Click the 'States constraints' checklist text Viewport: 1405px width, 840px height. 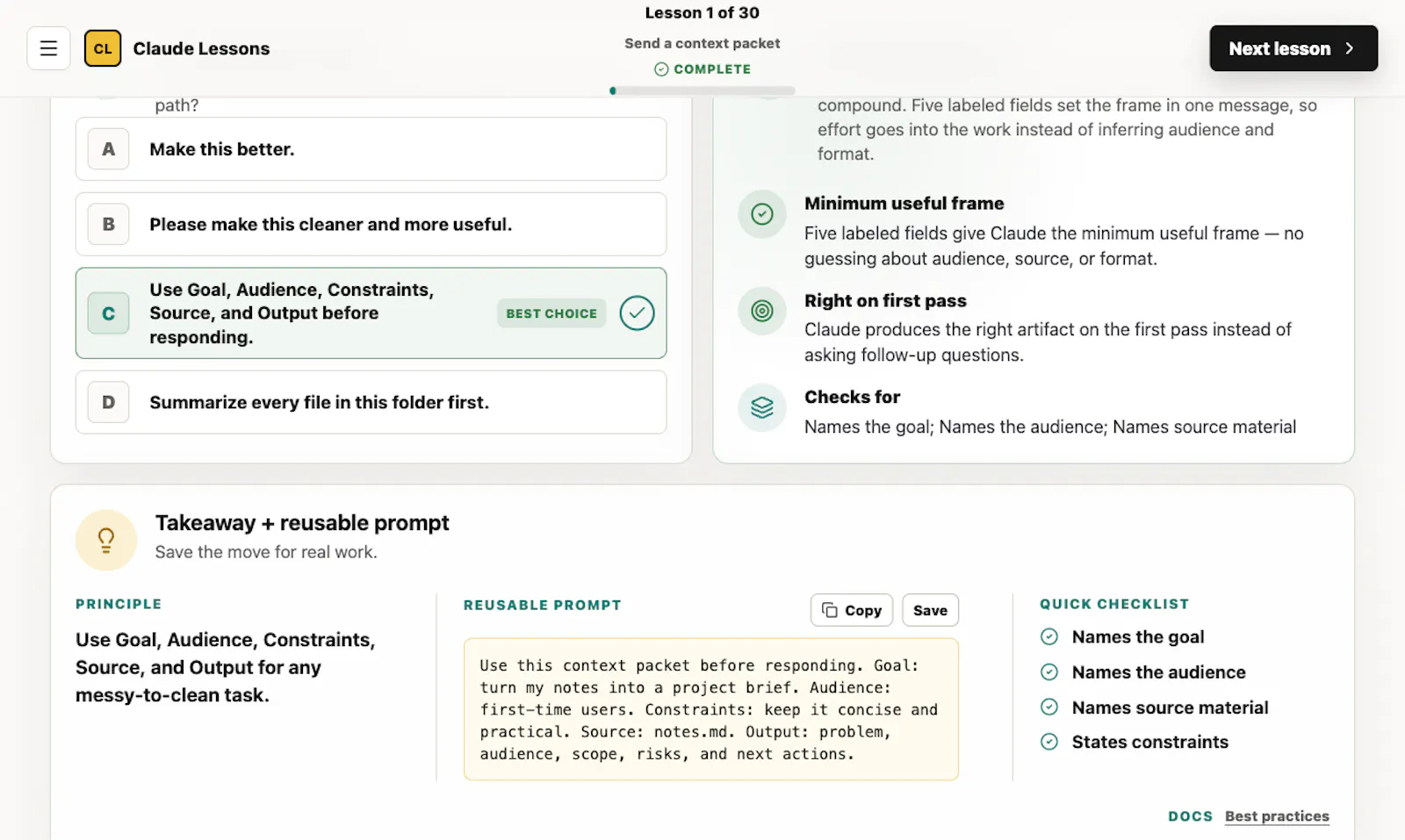(1150, 742)
